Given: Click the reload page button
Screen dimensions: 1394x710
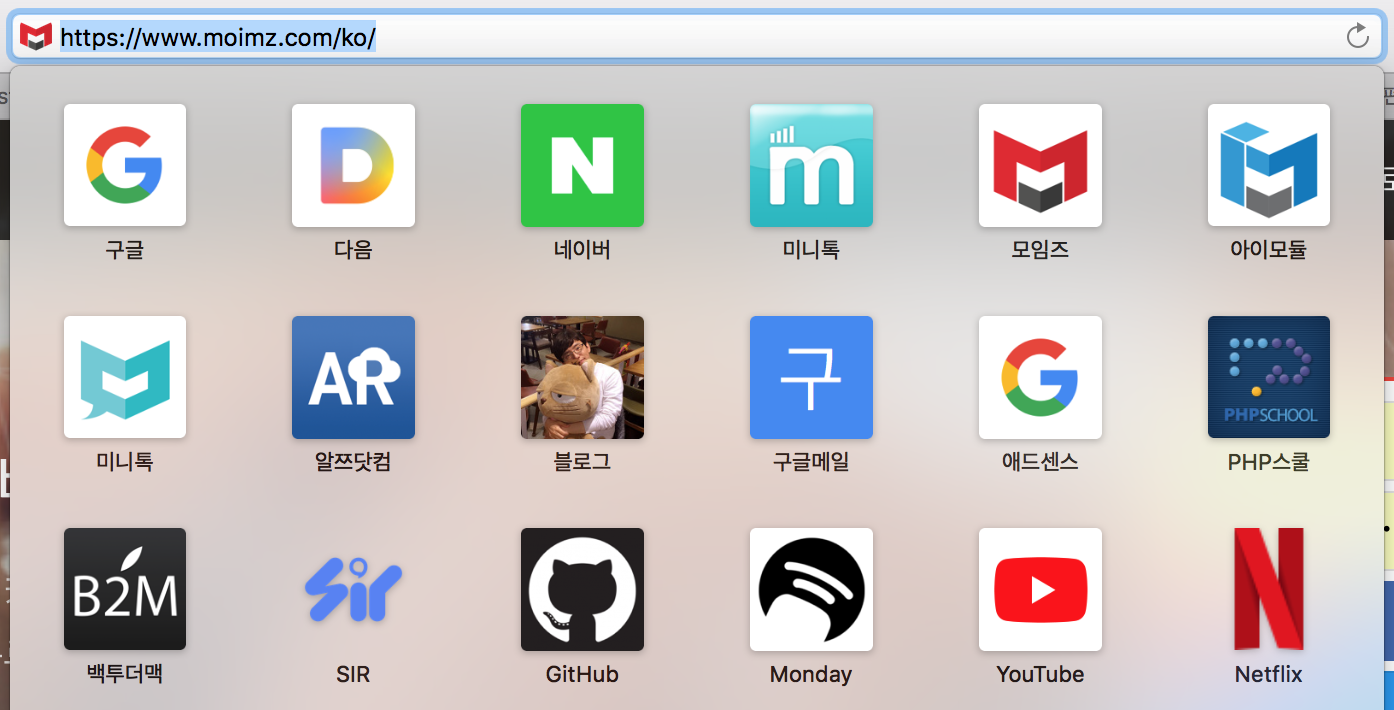Looking at the screenshot, I should pyautogui.click(x=1357, y=37).
